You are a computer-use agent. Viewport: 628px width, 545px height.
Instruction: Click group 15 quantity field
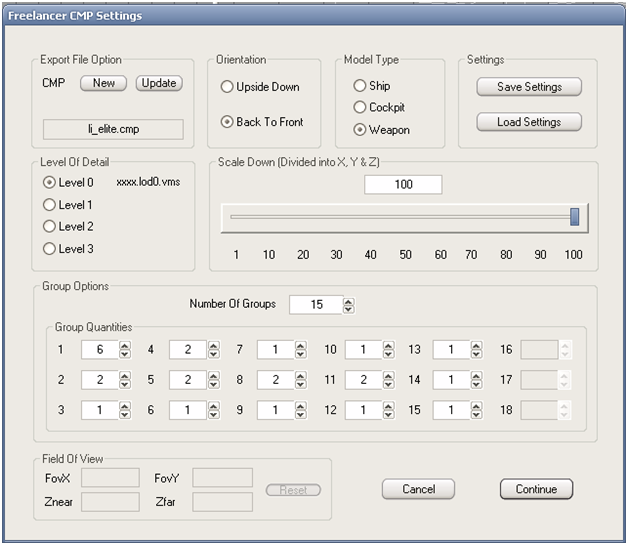(451, 410)
